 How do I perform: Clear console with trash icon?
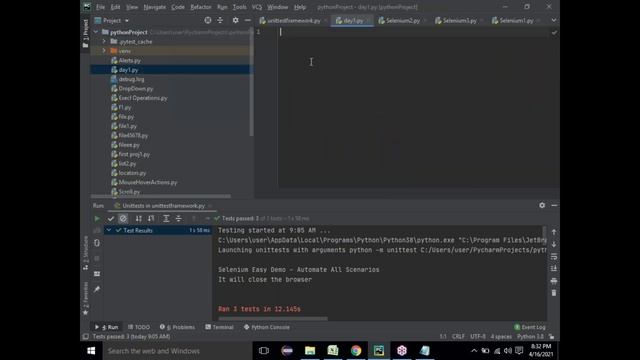point(554,293)
